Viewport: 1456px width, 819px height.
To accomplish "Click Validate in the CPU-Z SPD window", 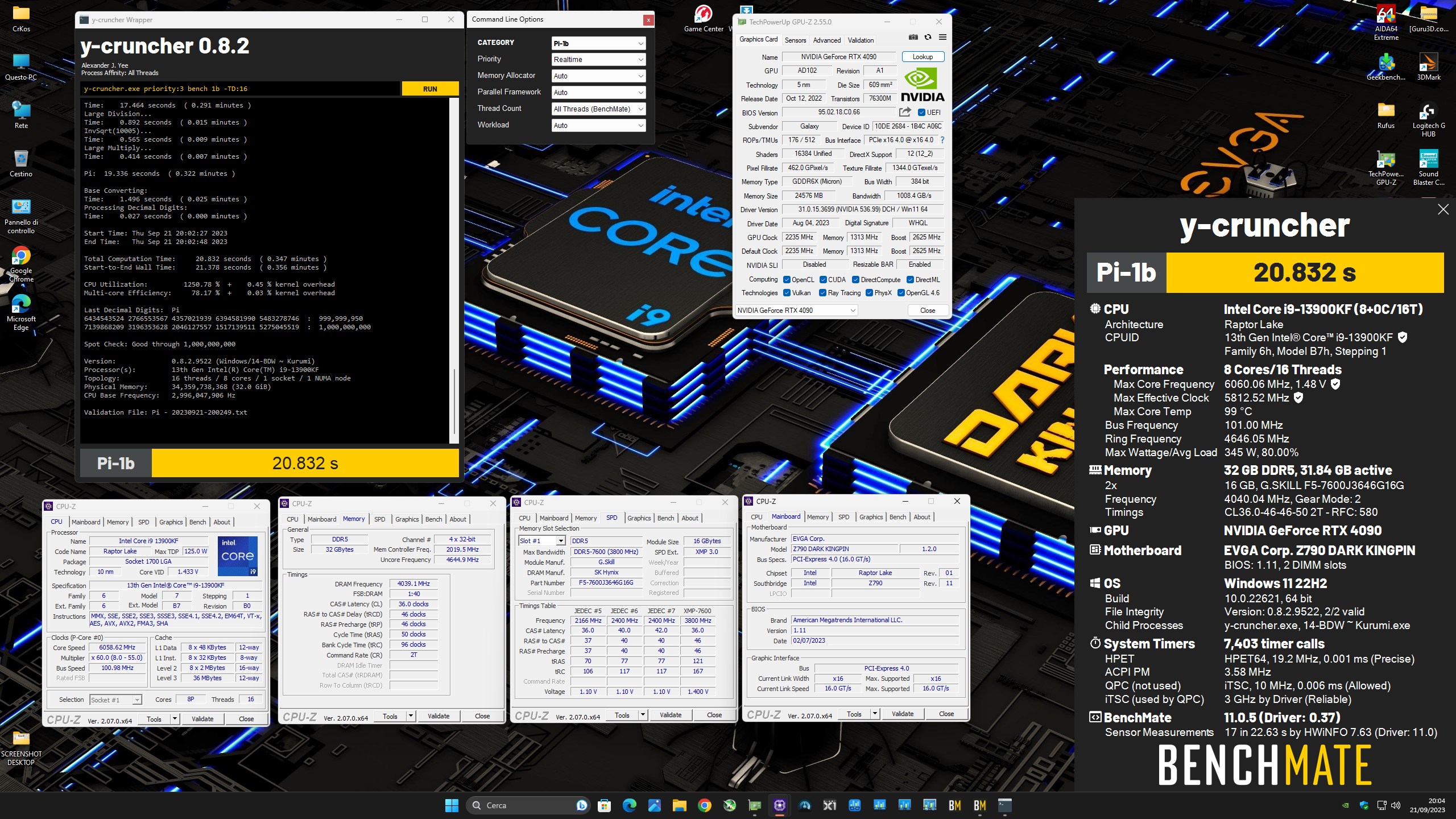I will pos(671,715).
